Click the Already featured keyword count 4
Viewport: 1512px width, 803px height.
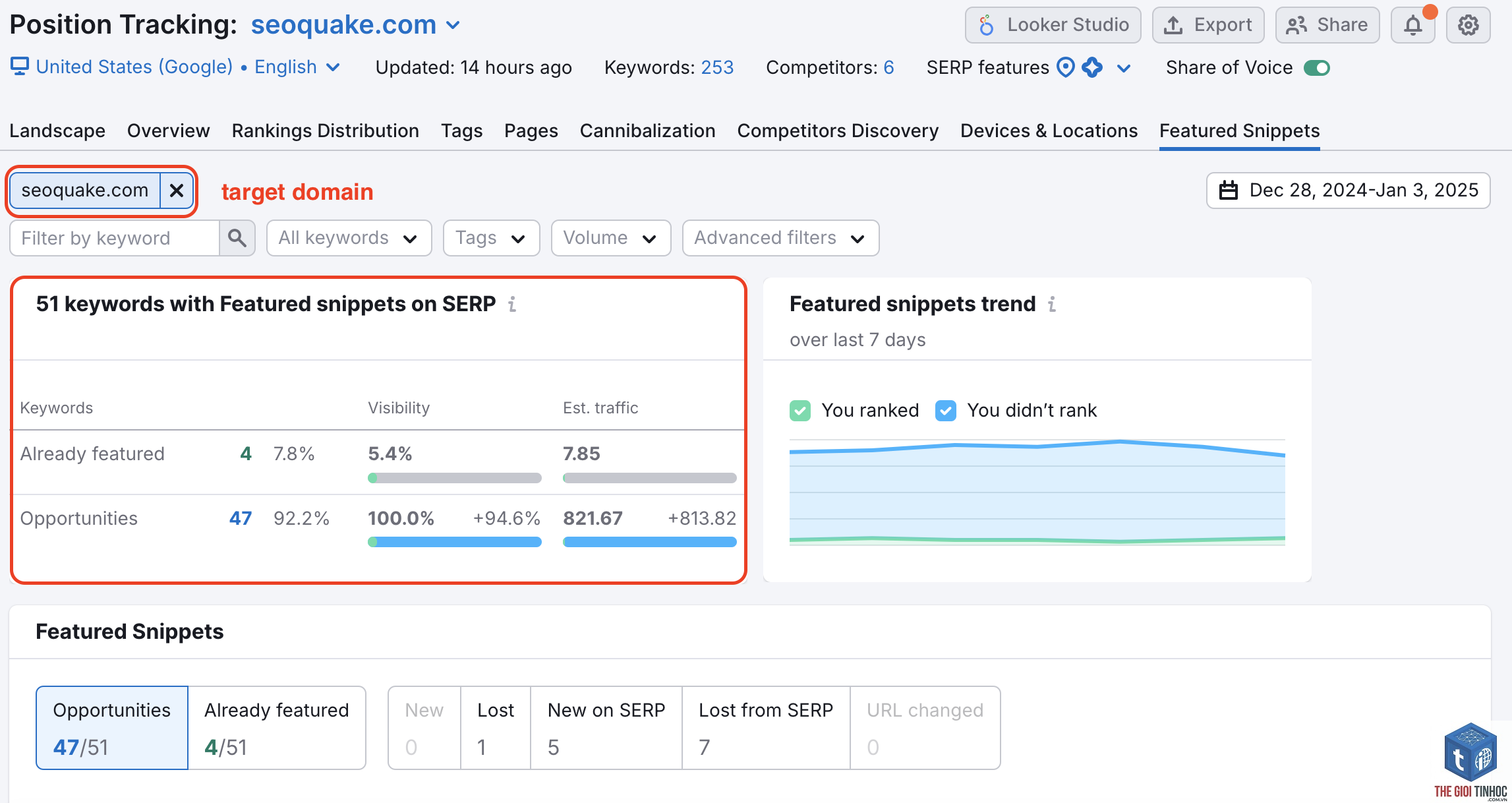[x=246, y=454]
